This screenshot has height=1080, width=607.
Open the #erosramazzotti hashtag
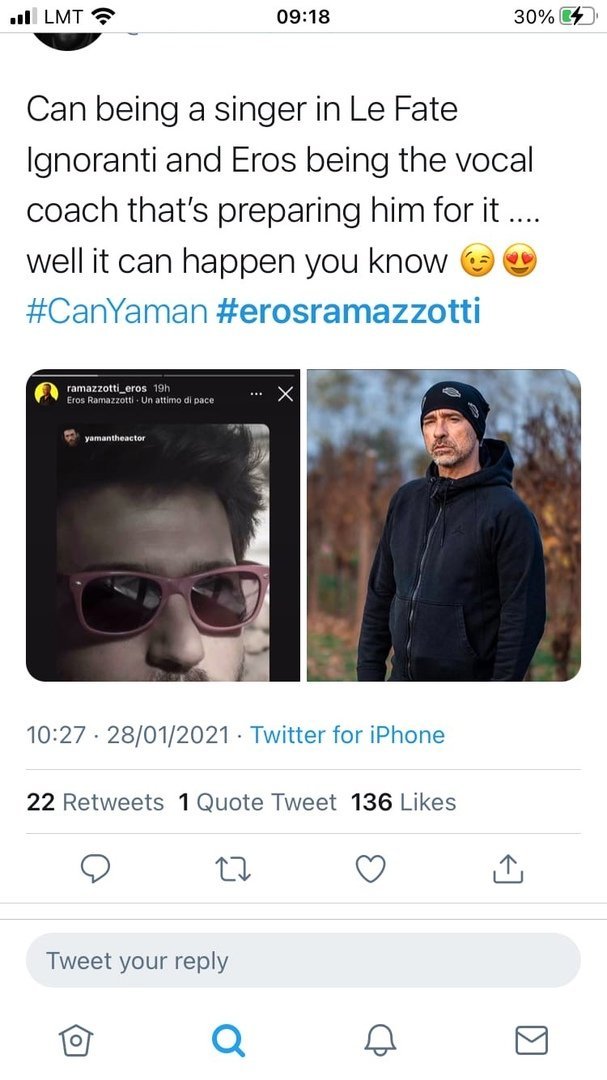pos(348,311)
